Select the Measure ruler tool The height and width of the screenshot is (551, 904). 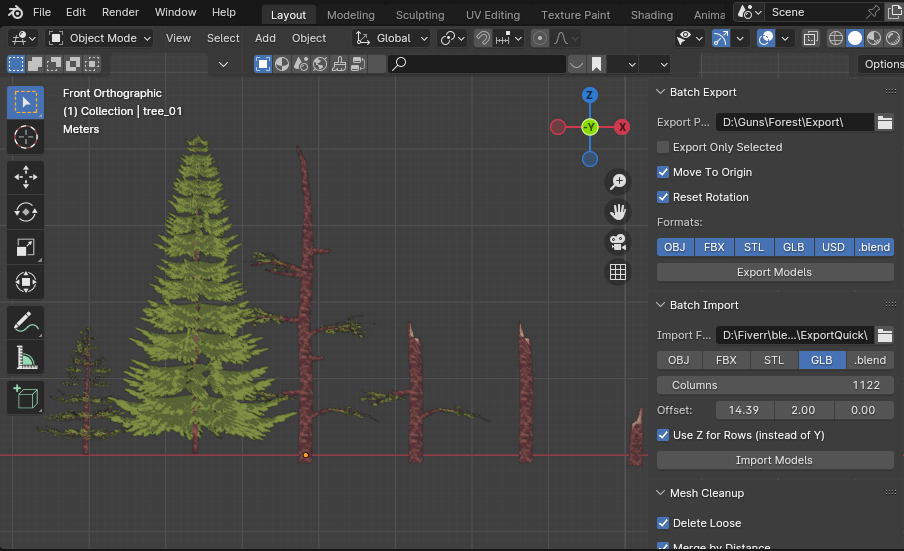[x=25, y=357]
